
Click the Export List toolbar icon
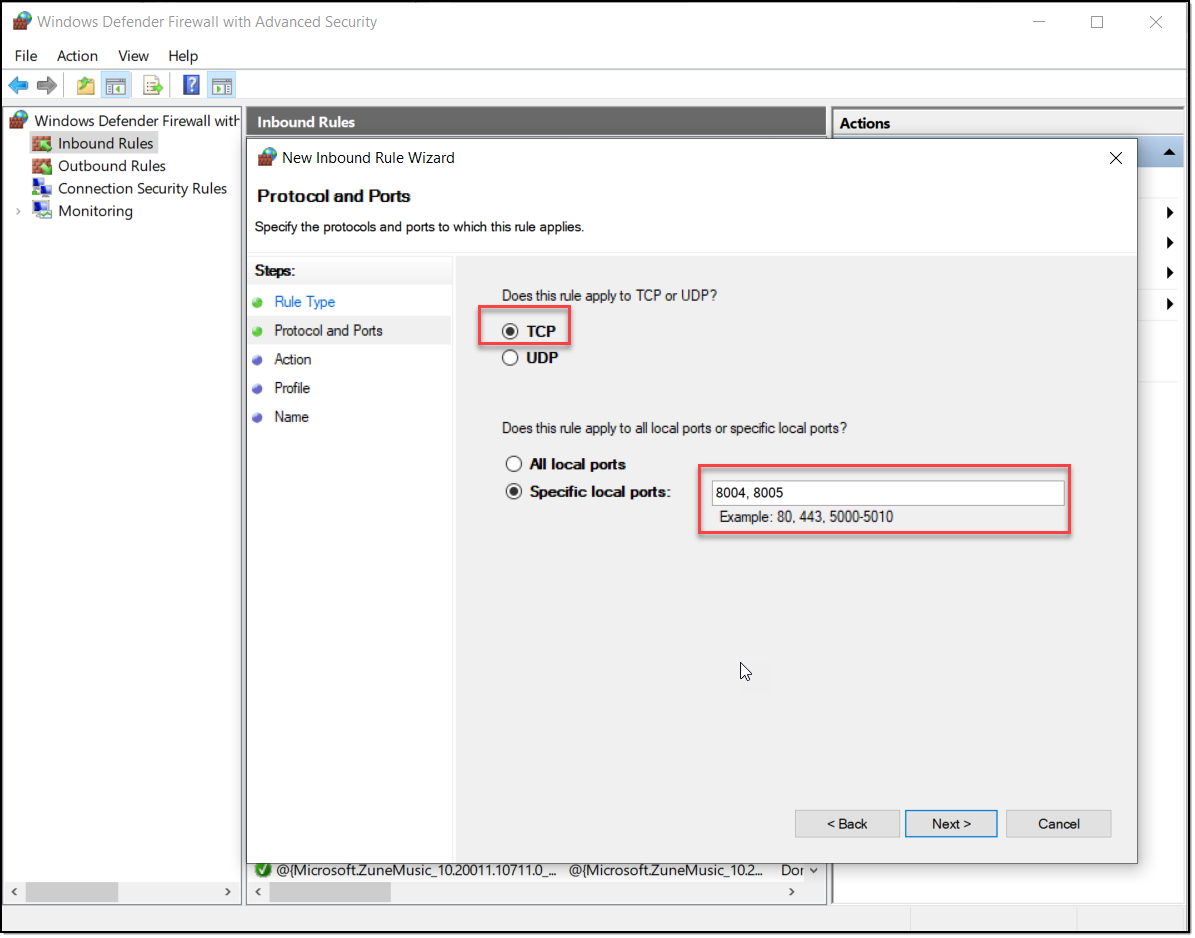coord(153,86)
